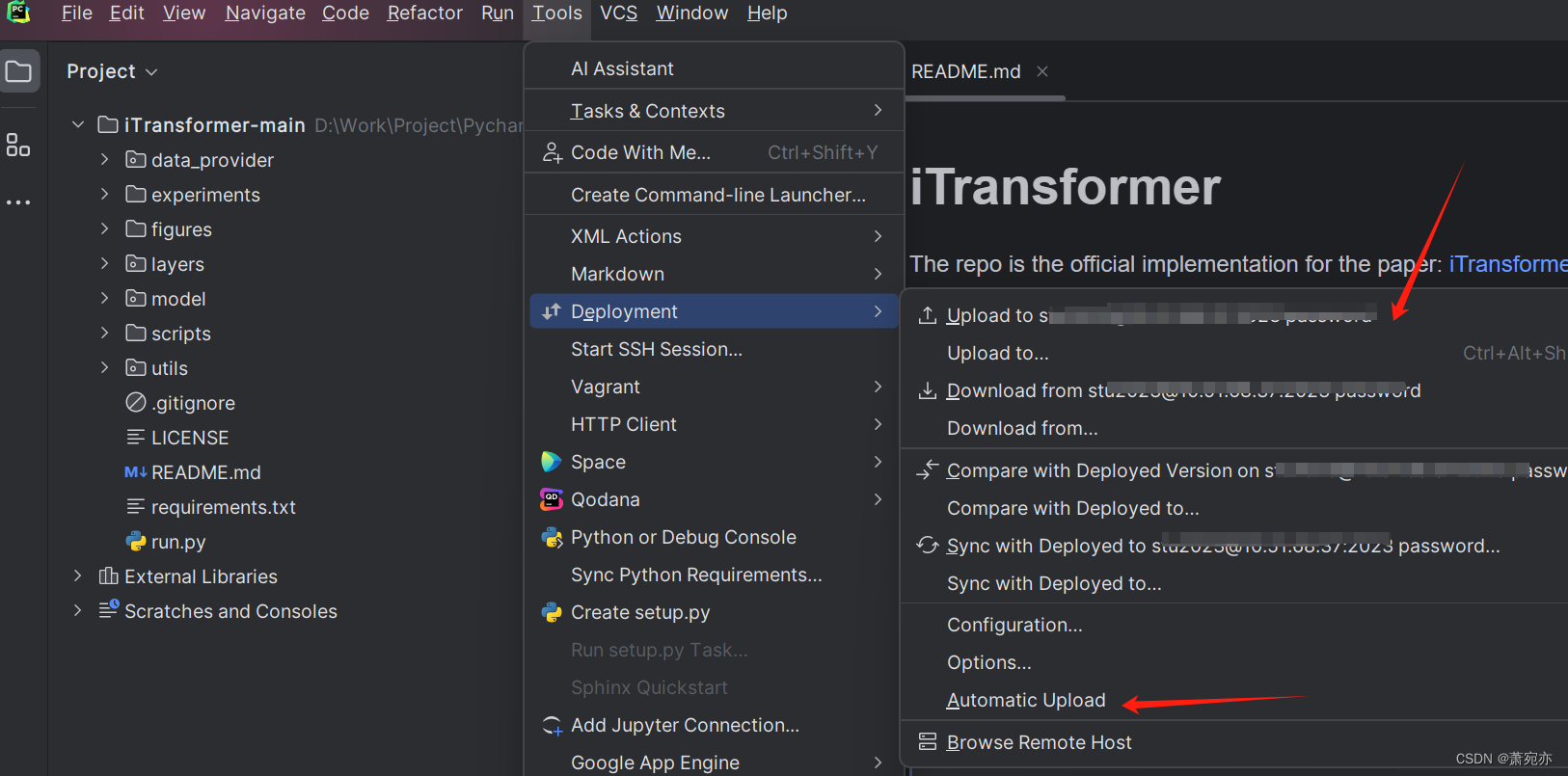The width and height of the screenshot is (1568, 776).
Task: Click the Code With Me person icon
Action: point(552,152)
